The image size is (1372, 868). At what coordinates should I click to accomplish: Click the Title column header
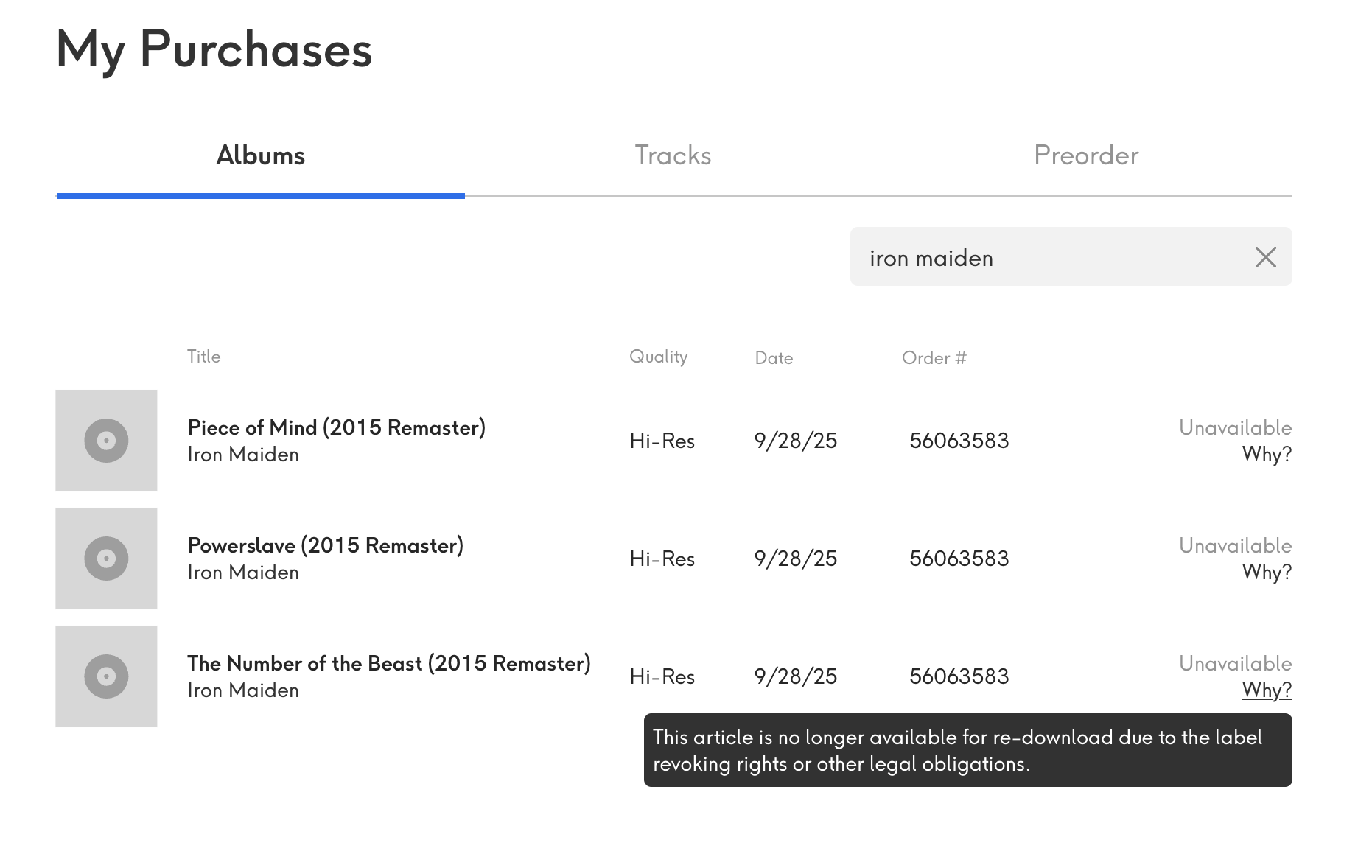(203, 357)
